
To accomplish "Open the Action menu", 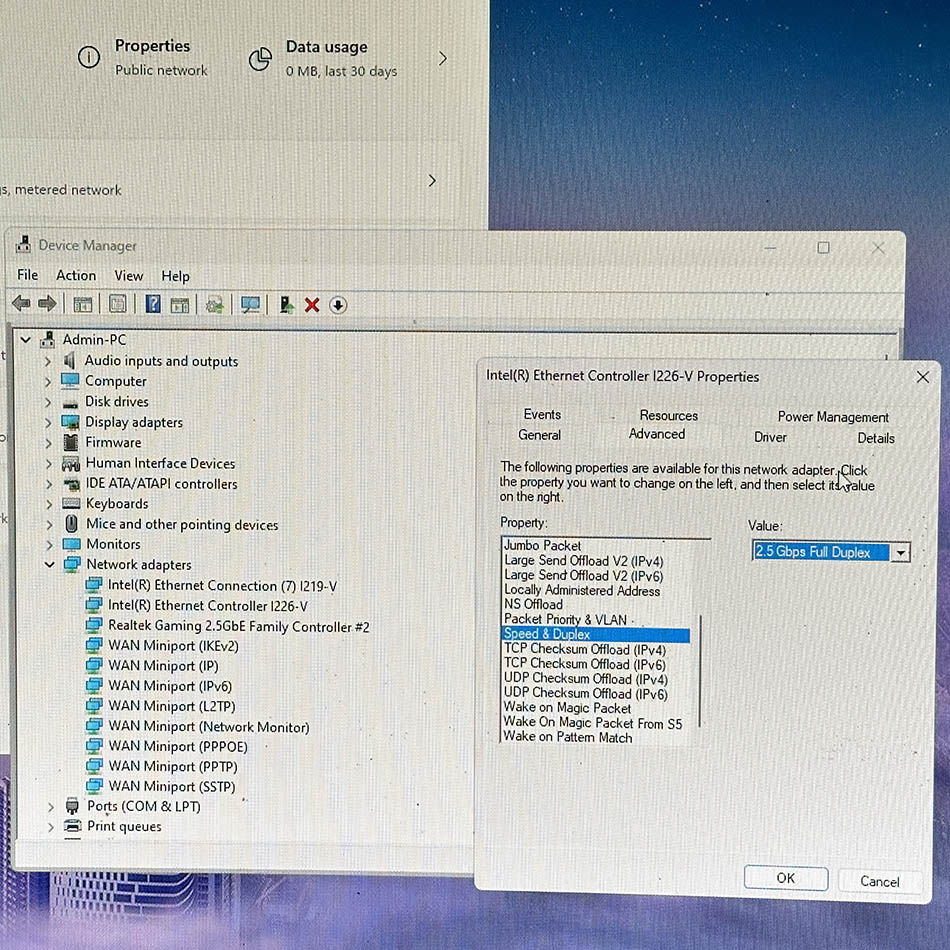I will click(x=76, y=276).
